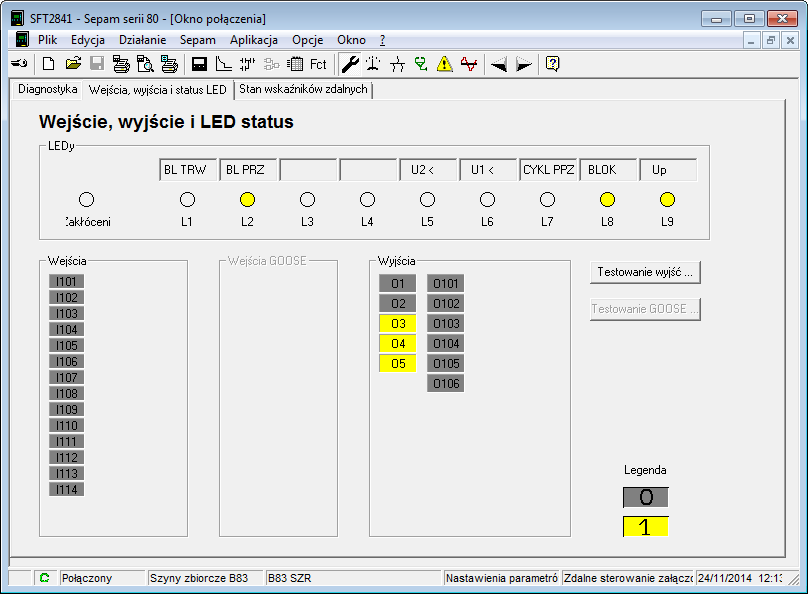Click the left arrow previous icon
This screenshot has width=808, height=594.
click(498, 64)
